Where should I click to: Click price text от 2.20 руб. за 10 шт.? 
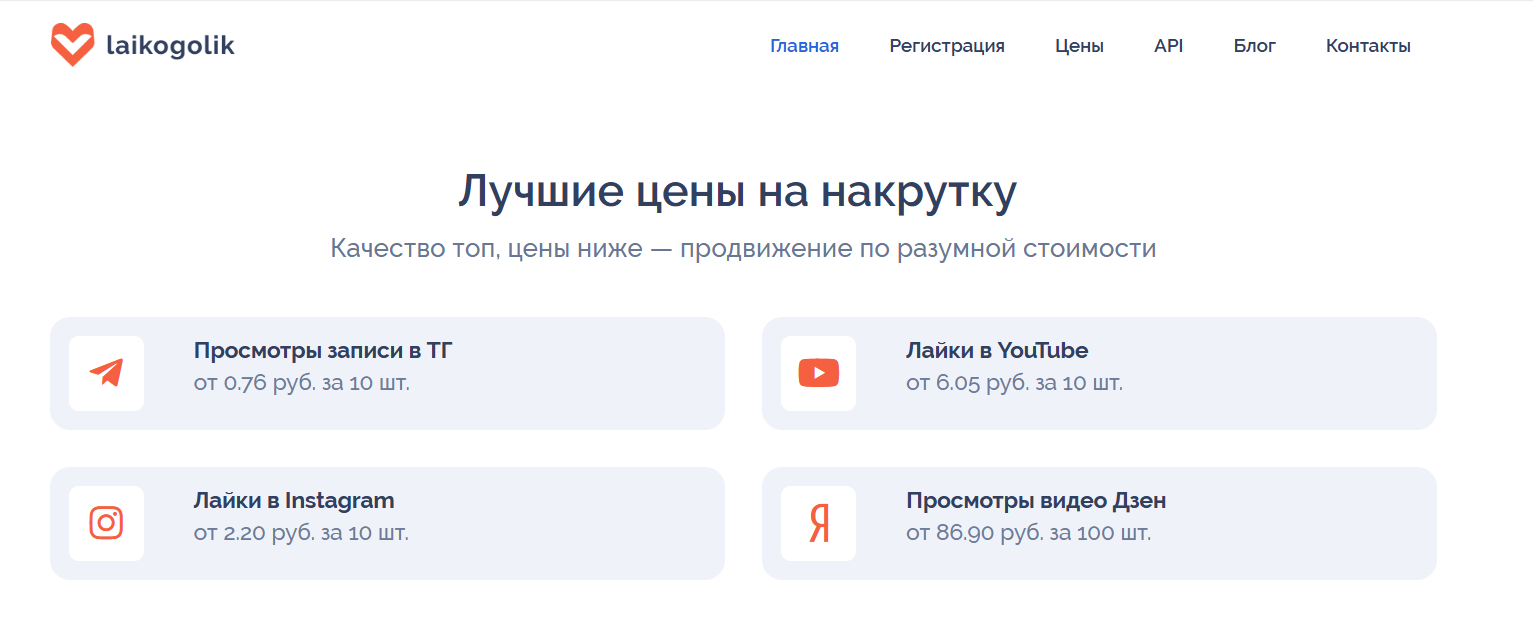tap(301, 533)
